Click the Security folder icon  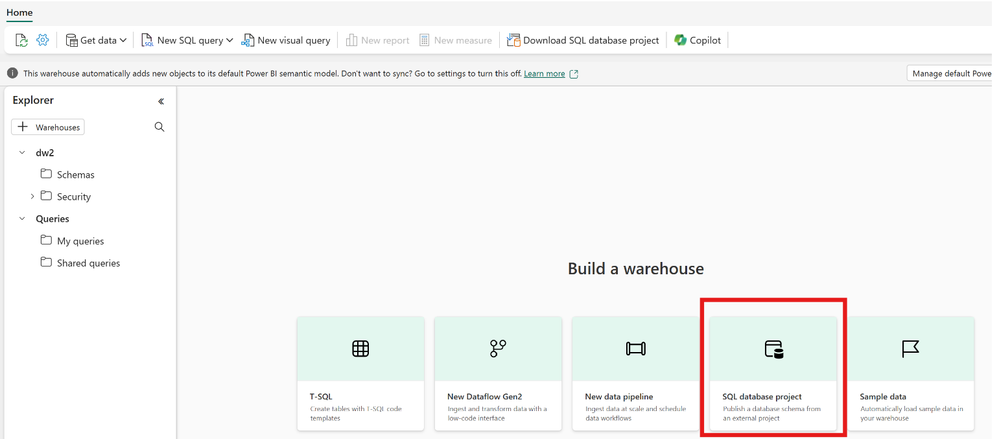tap(46, 196)
